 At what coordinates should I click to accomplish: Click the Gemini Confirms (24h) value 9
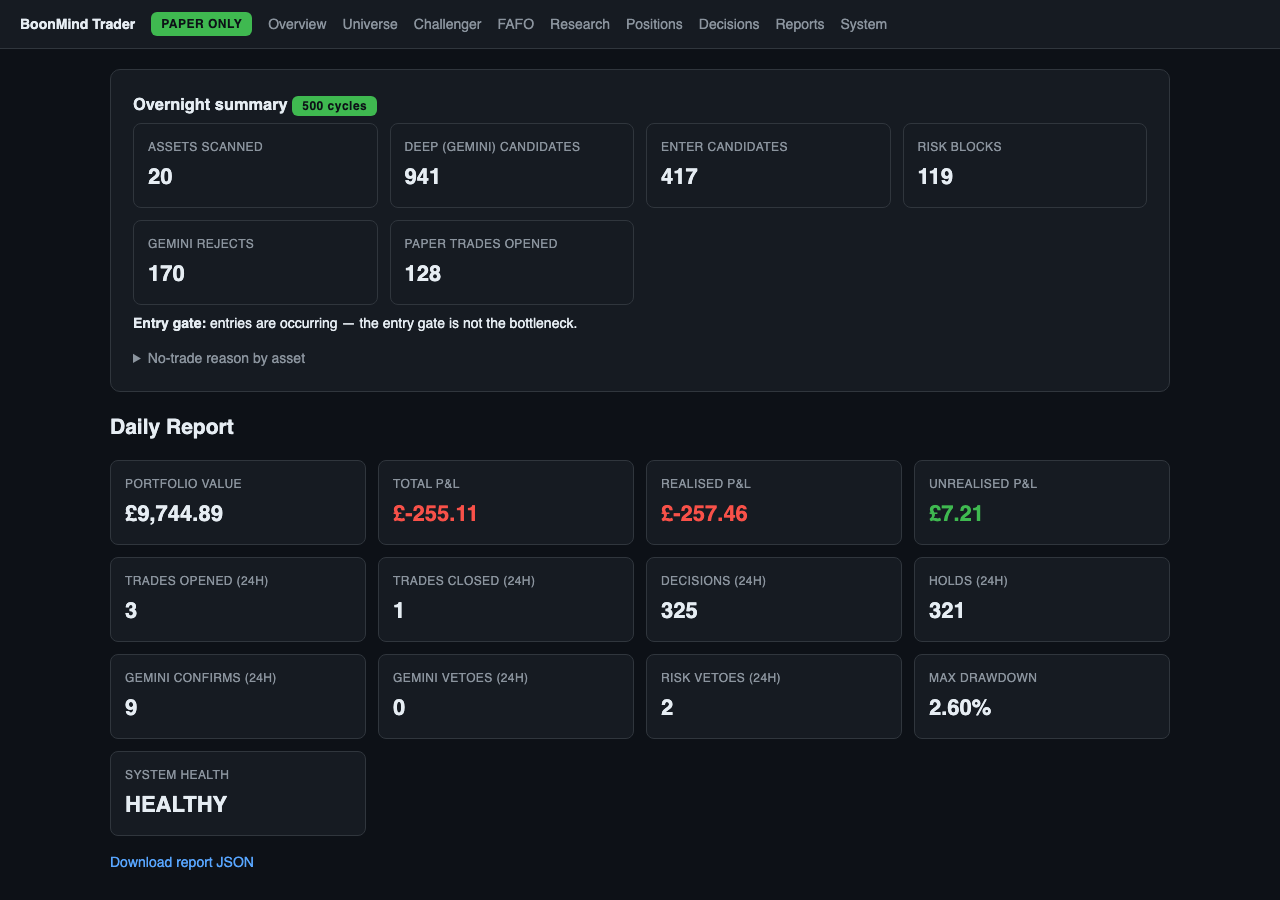click(131, 708)
